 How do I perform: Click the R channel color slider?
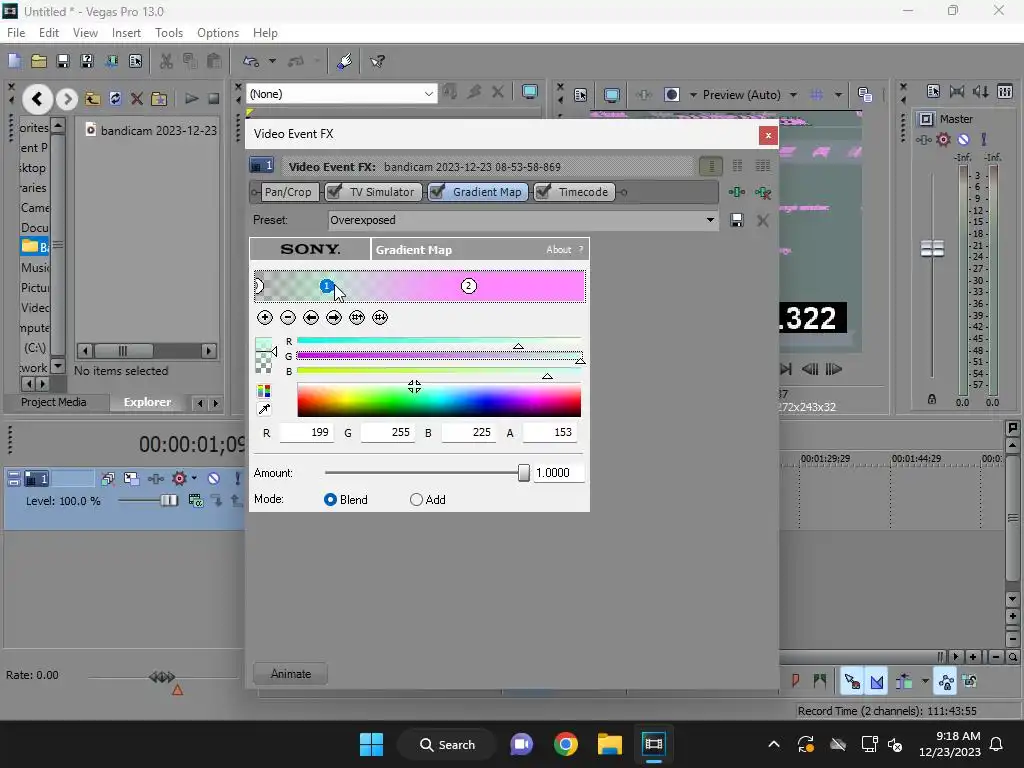pos(439,341)
